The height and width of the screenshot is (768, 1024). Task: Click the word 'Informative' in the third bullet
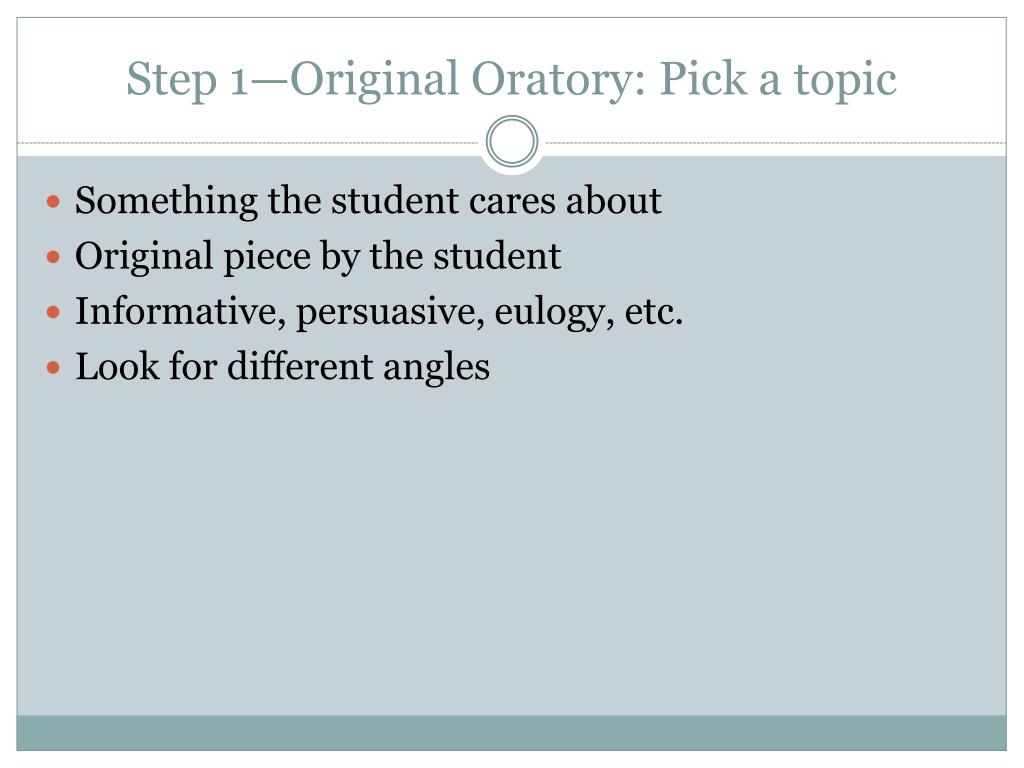[x=181, y=311]
